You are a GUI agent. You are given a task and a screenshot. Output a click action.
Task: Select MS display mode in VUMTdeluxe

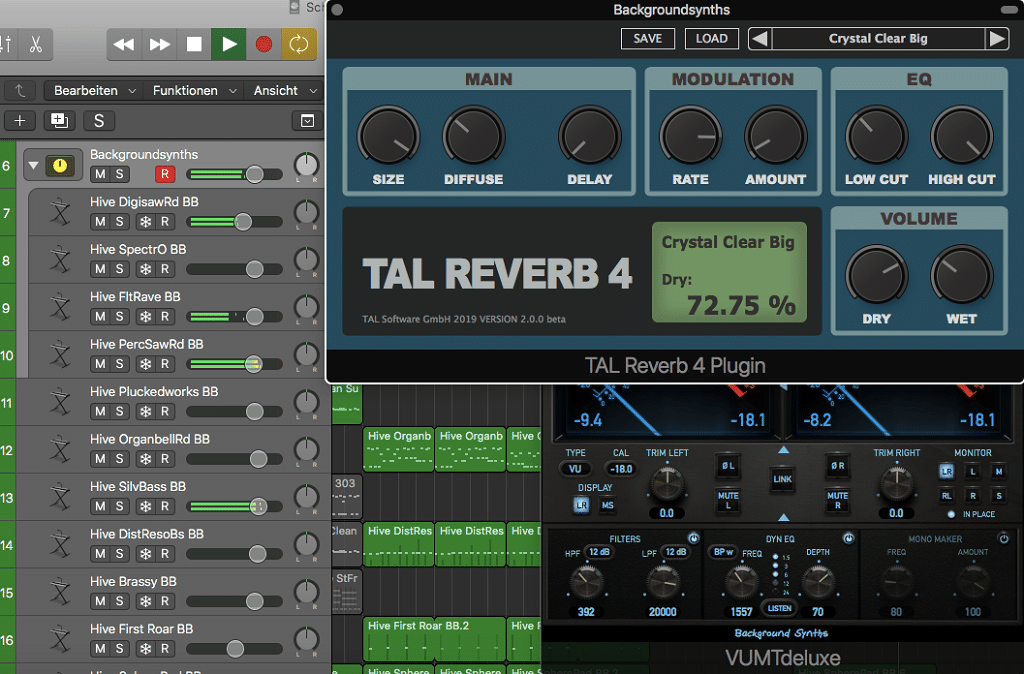point(607,505)
